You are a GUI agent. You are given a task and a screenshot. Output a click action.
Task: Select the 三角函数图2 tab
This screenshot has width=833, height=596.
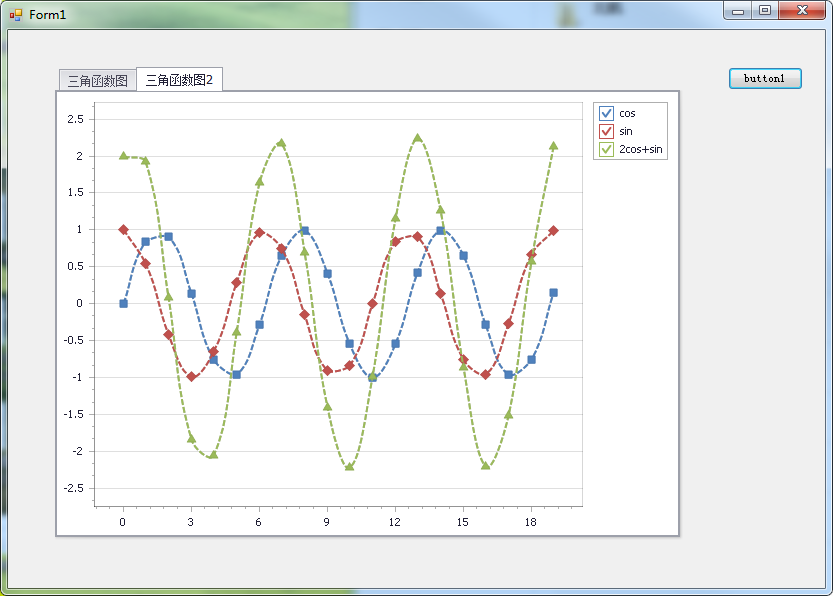click(179, 80)
